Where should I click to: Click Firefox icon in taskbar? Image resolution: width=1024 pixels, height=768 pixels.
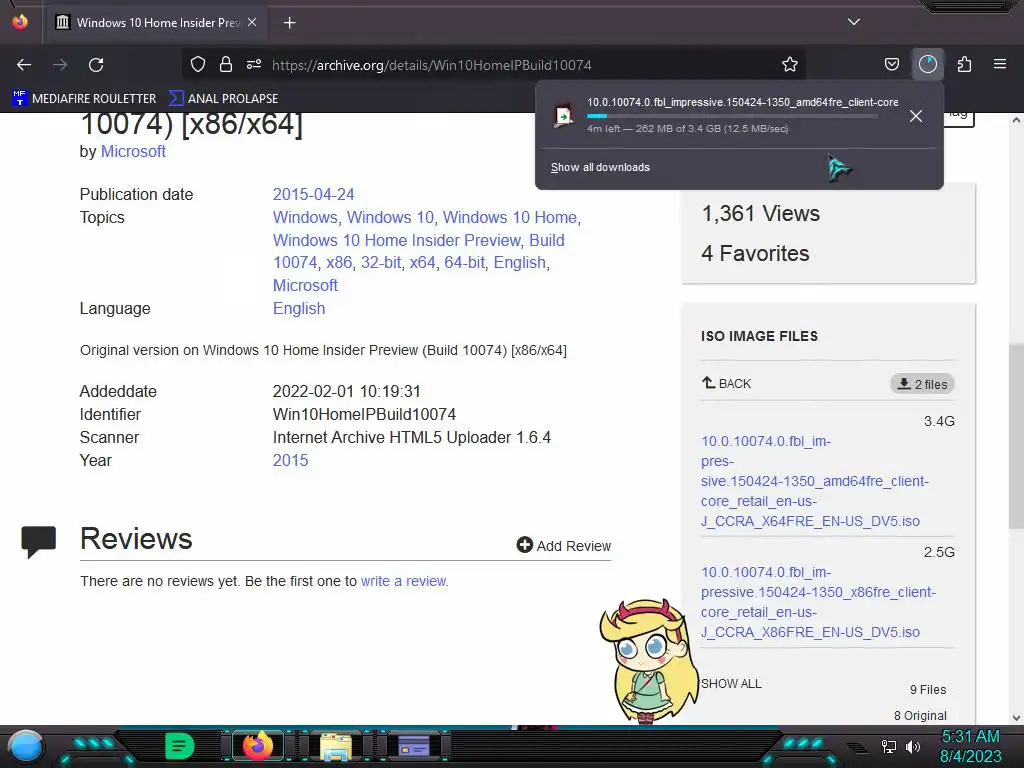(257, 746)
